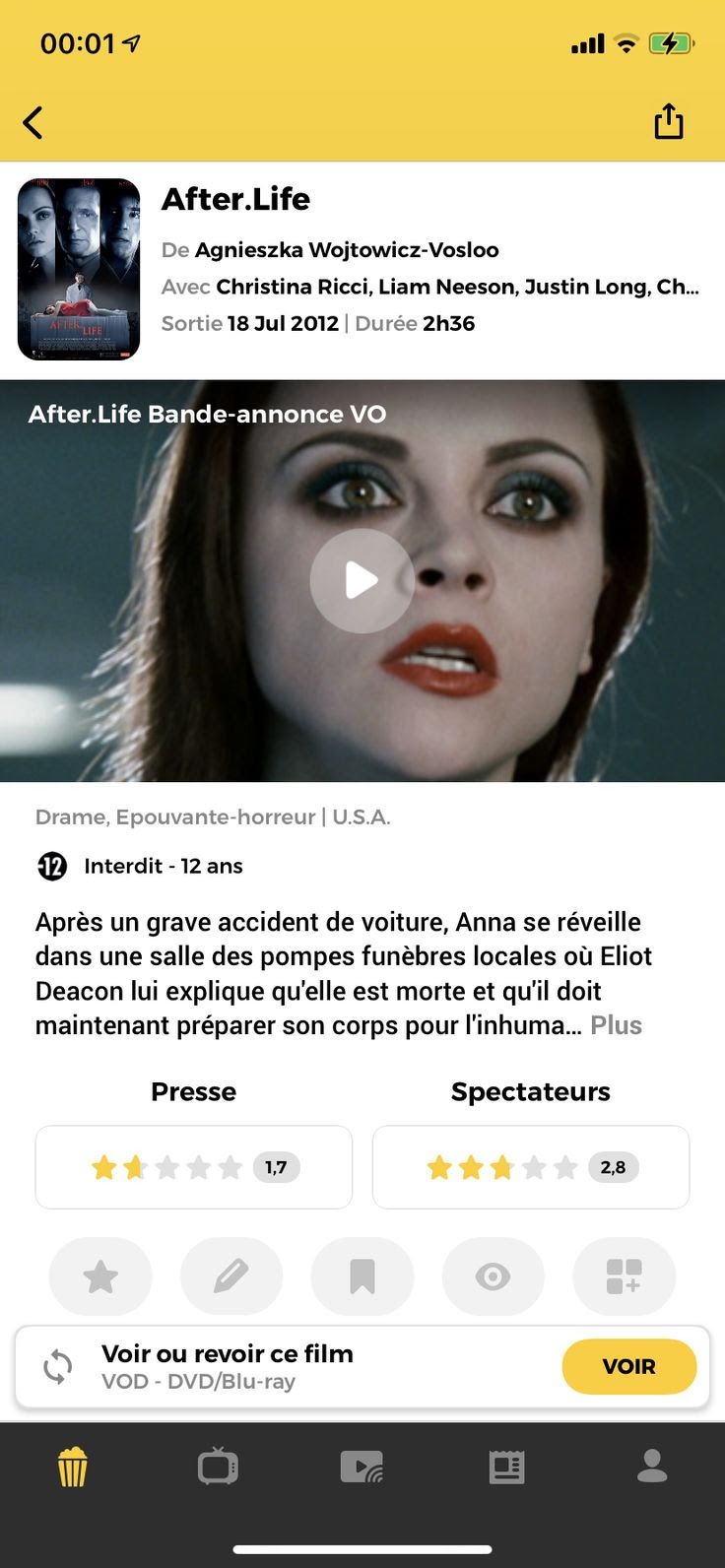This screenshot has height=1568, width=725.
Task: Go back using the top-left arrow
Action: (x=33, y=123)
